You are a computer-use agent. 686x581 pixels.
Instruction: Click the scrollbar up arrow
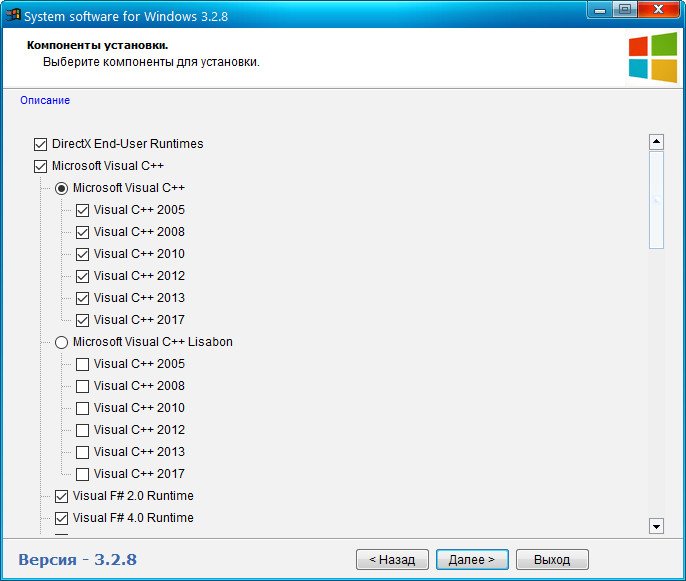click(x=656, y=142)
